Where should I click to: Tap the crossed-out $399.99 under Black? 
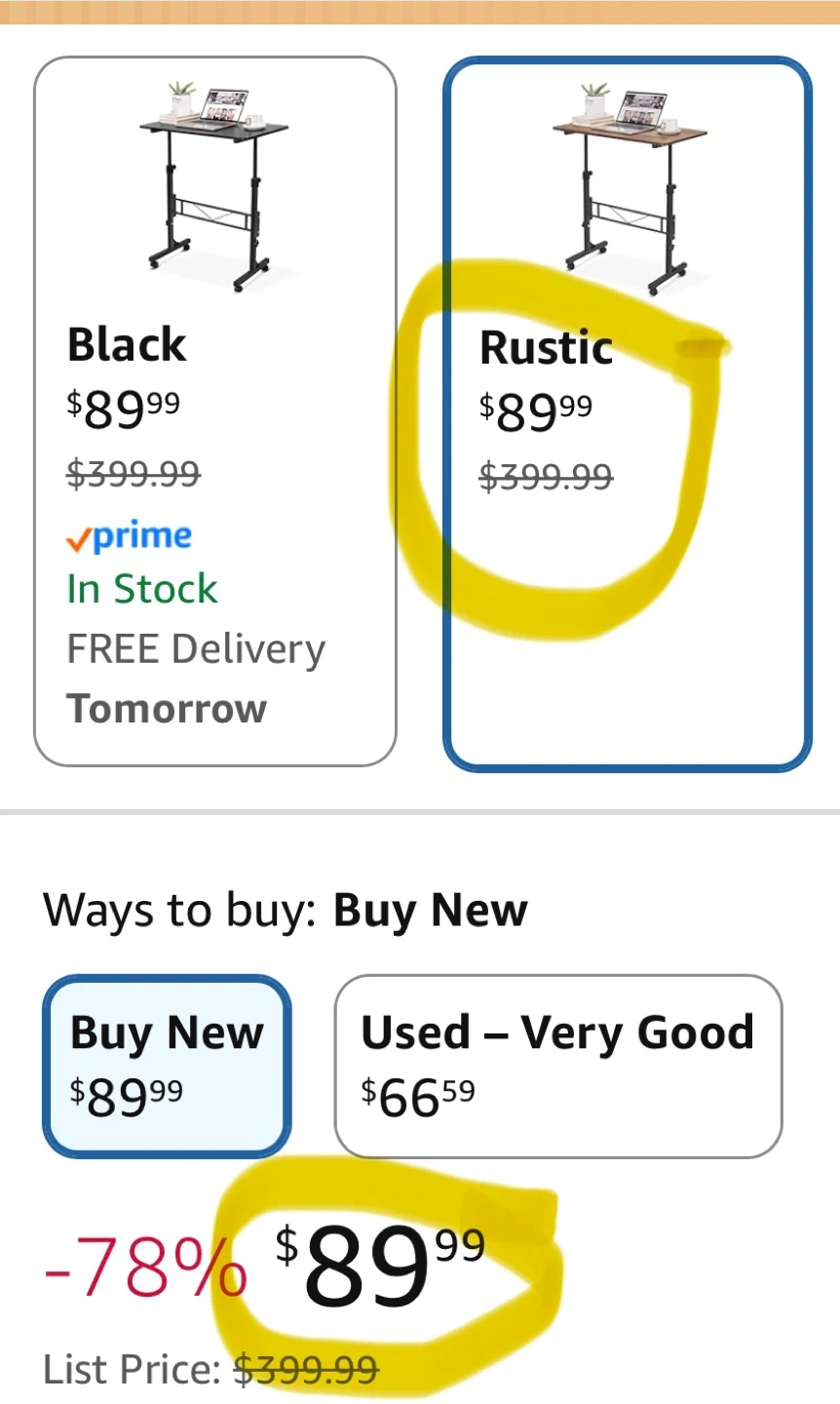pos(134,475)
